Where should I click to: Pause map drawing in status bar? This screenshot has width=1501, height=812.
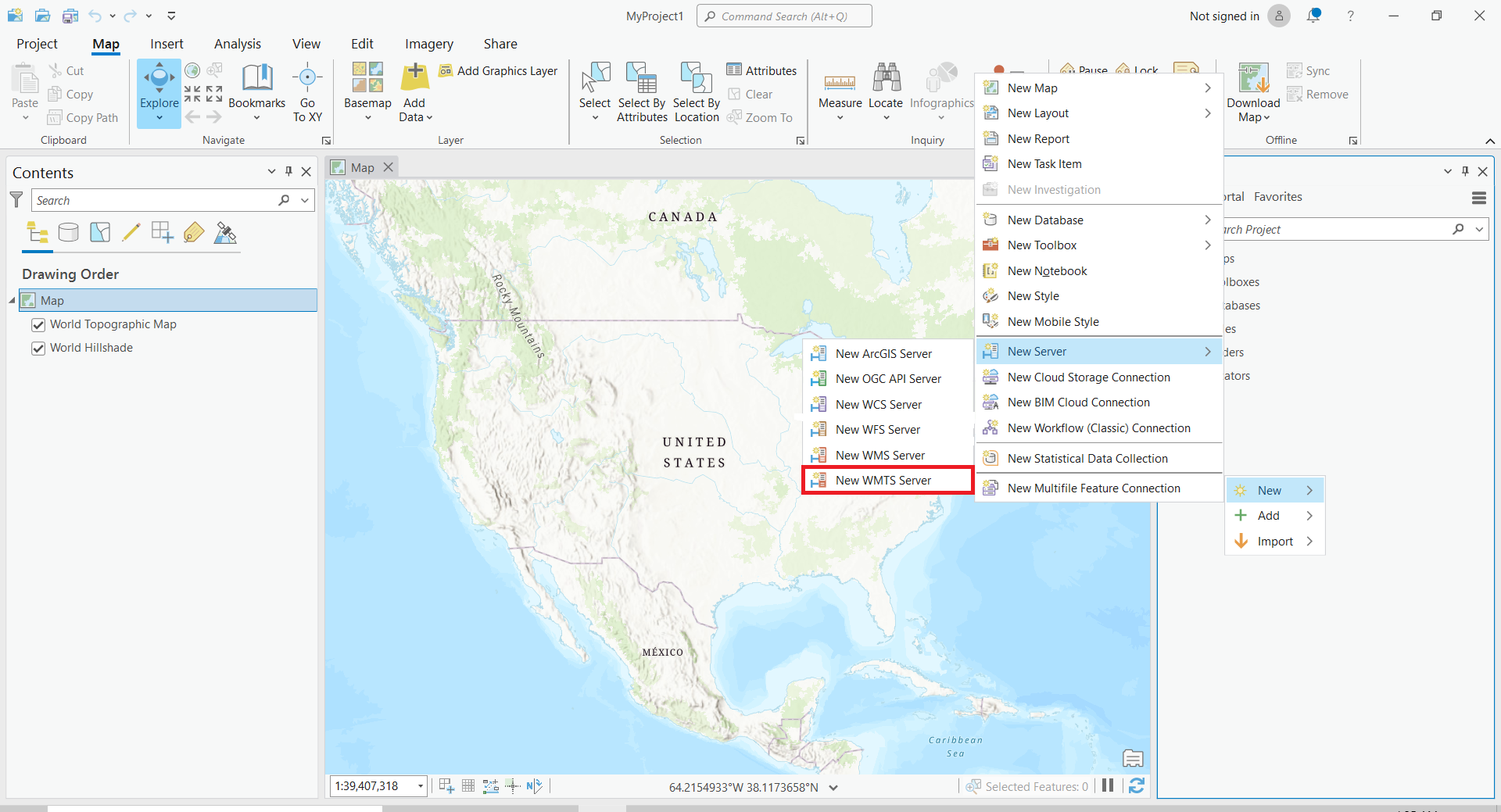click(x=1108, y=786)
